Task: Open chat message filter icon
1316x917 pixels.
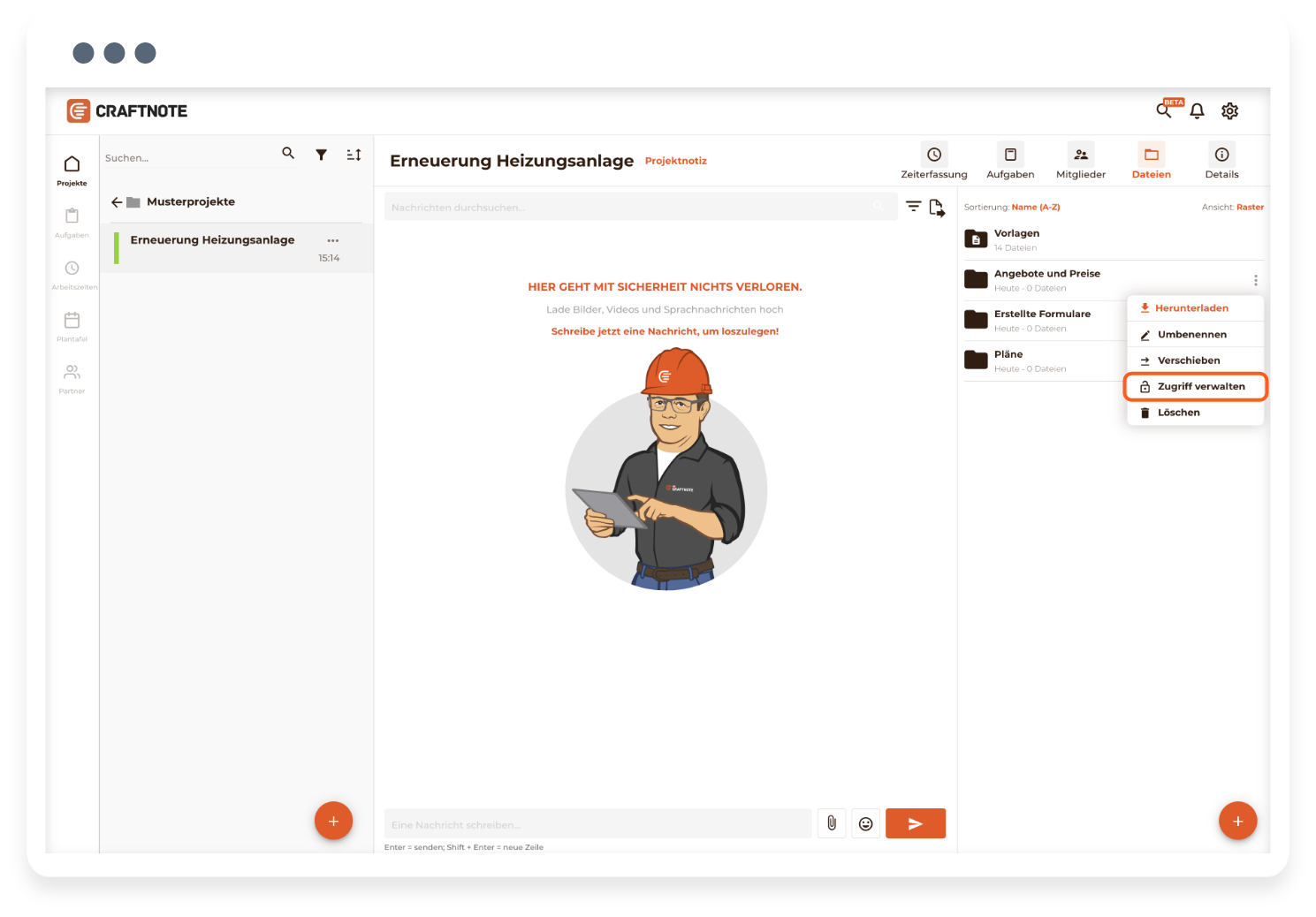Action: [913, 207]
